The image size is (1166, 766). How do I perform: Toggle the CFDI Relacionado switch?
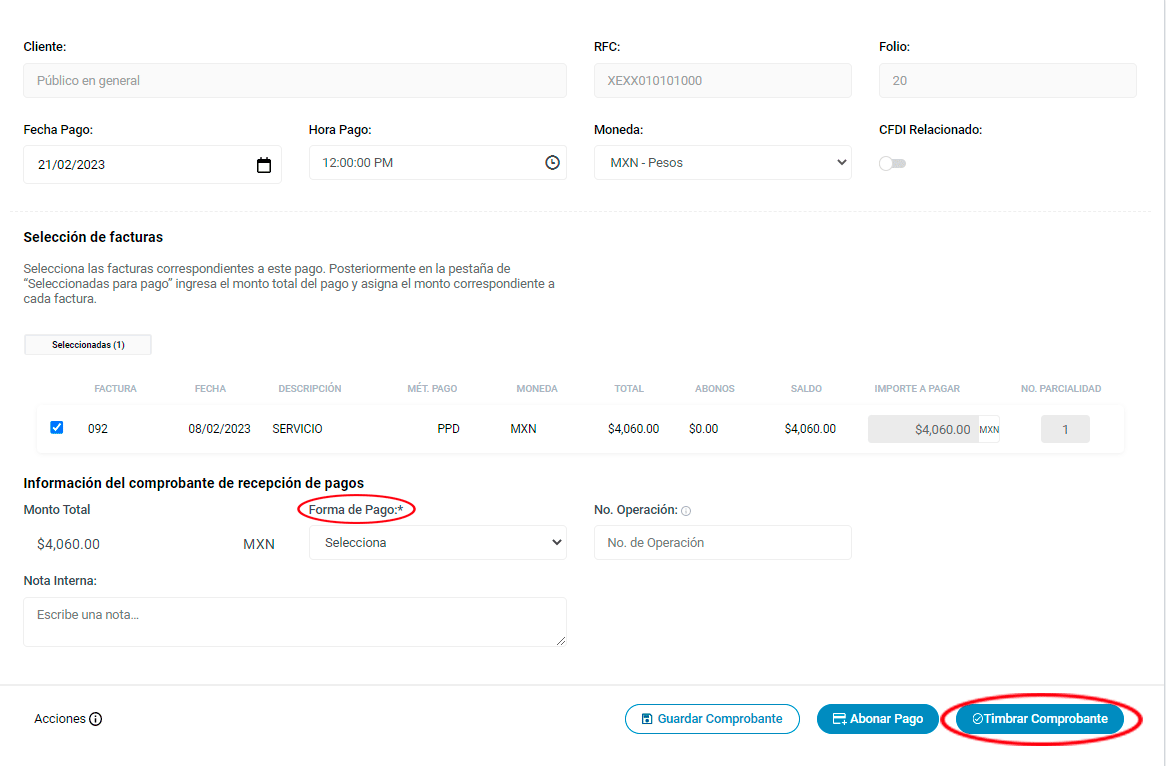[x=892, y=164]
